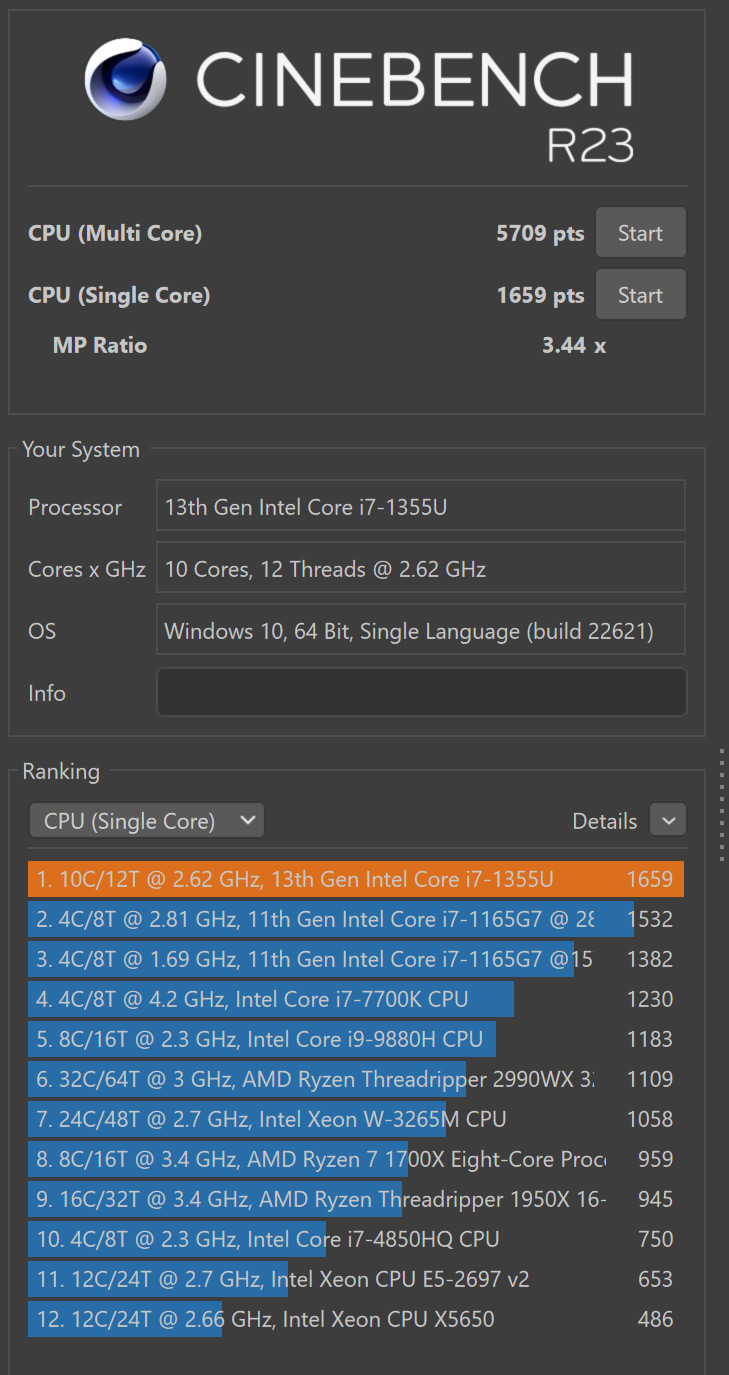729x1375 pixels.
Task: Select ranking row 3 i7-1165G7 at 1.69 GHz
Action: tap(356, 959)
